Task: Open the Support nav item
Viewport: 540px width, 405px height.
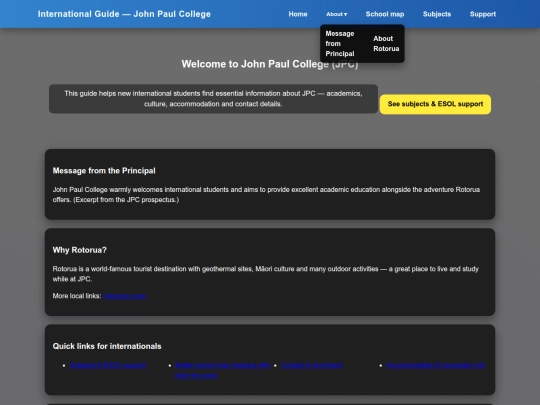Action: 483,14
